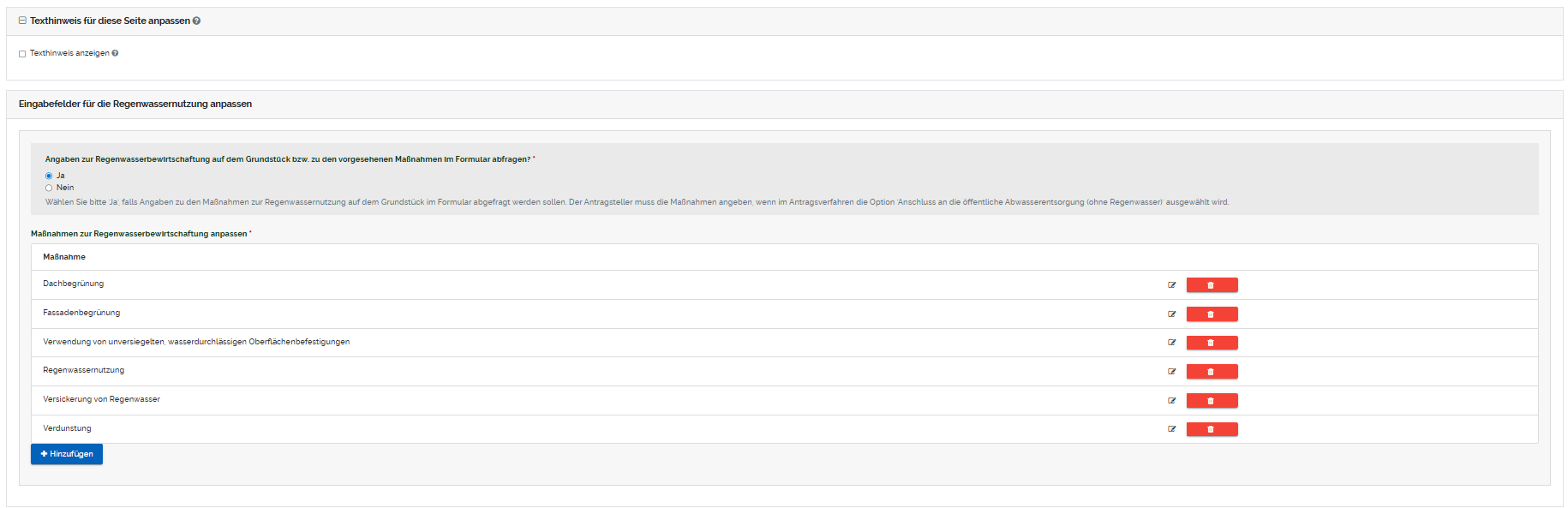The height and width of the screenshot is (508, 1568).
Task: Click the Maßnahme column header
Action: (x=64, y=257)
